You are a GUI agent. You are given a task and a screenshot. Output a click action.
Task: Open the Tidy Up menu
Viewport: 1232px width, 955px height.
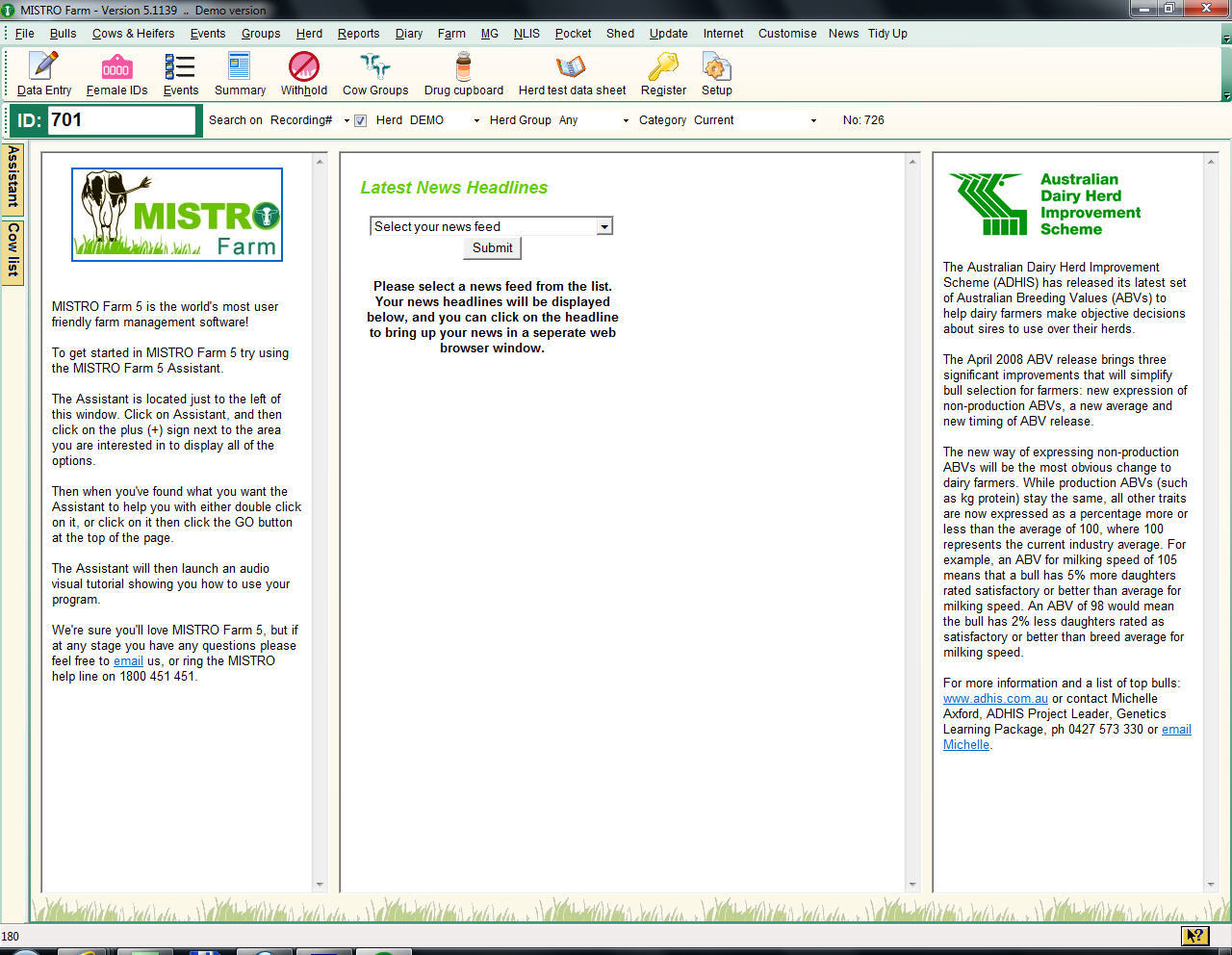pyautogui.click(x=887, y=33)
